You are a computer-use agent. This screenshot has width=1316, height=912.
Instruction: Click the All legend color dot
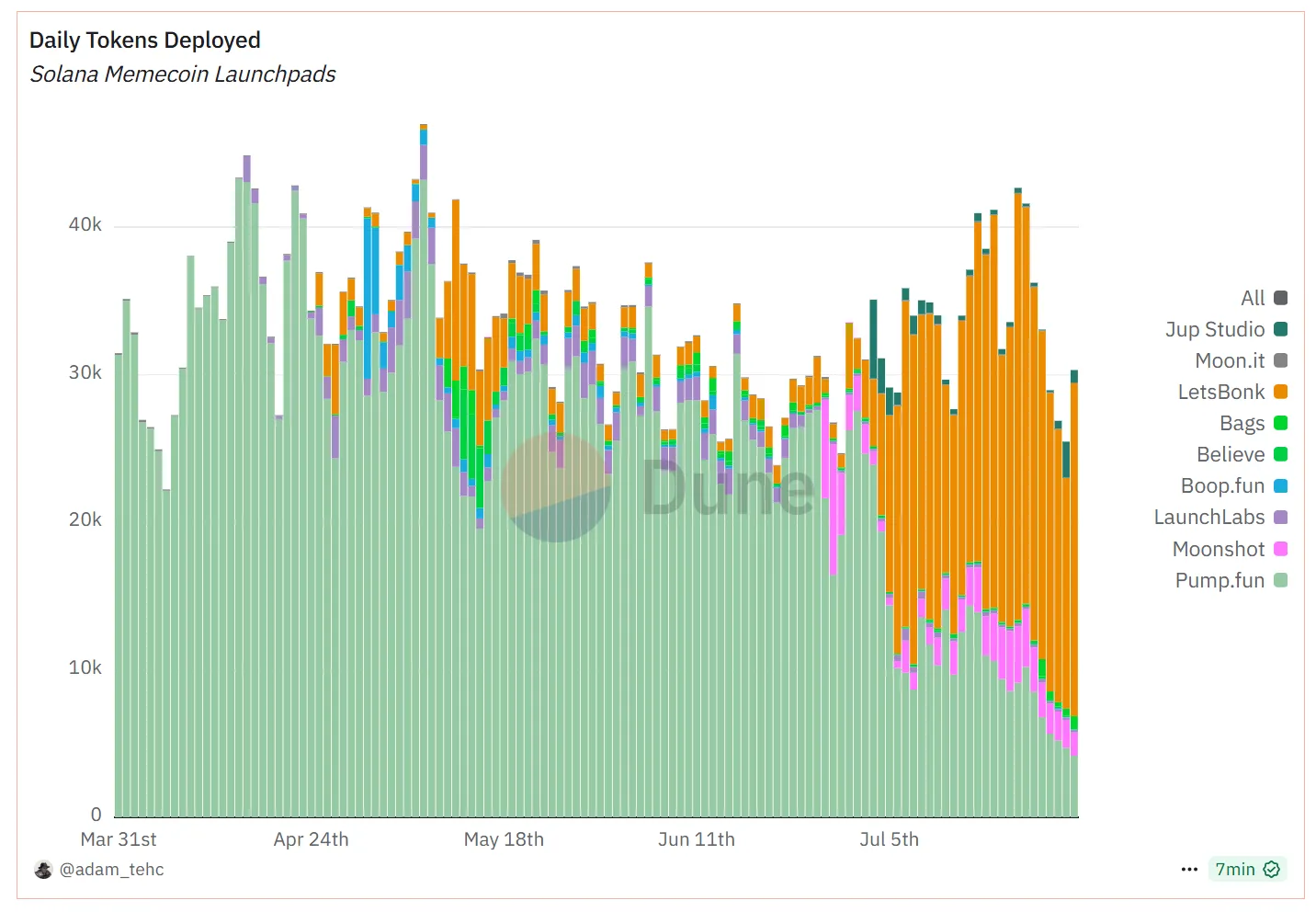pyautogui.click(x=1280, y=298)
